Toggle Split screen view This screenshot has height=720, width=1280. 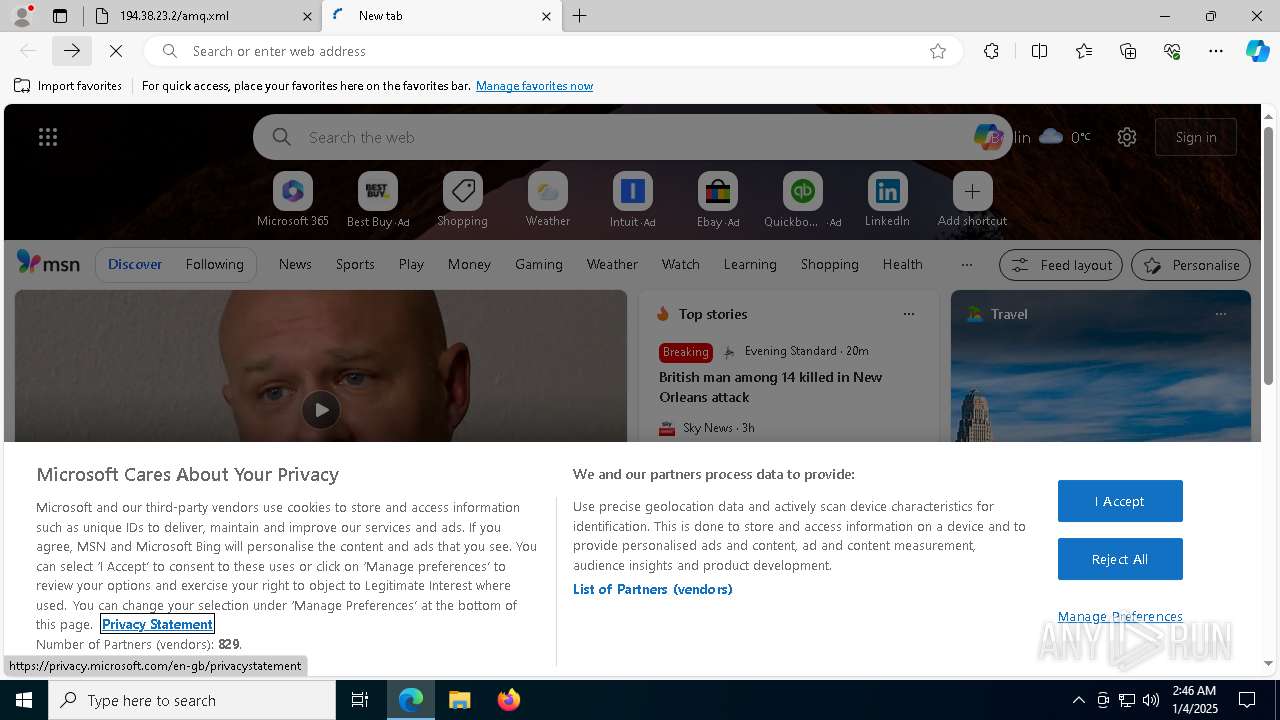1039,51
